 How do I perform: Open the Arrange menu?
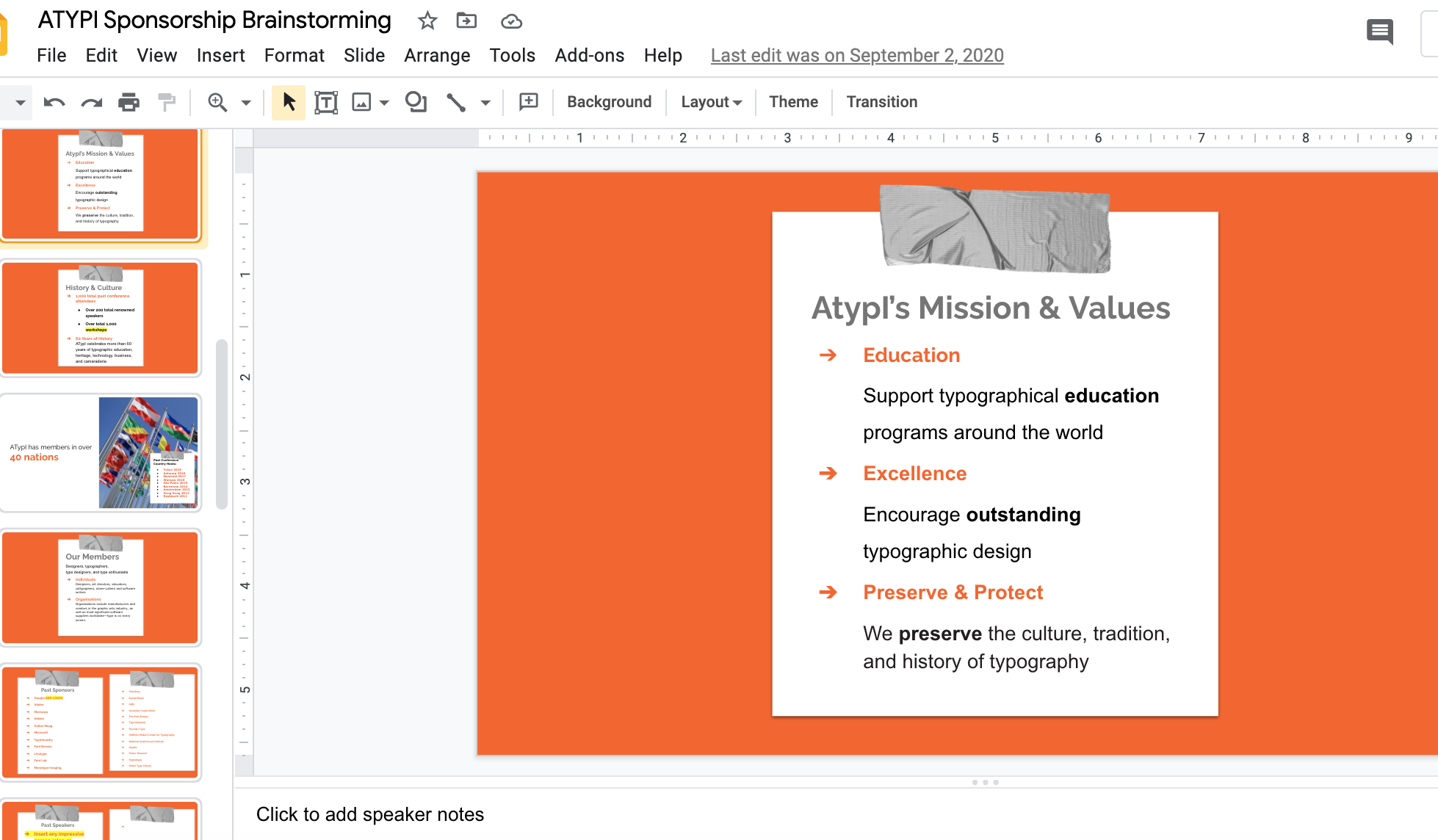point(436,56)
